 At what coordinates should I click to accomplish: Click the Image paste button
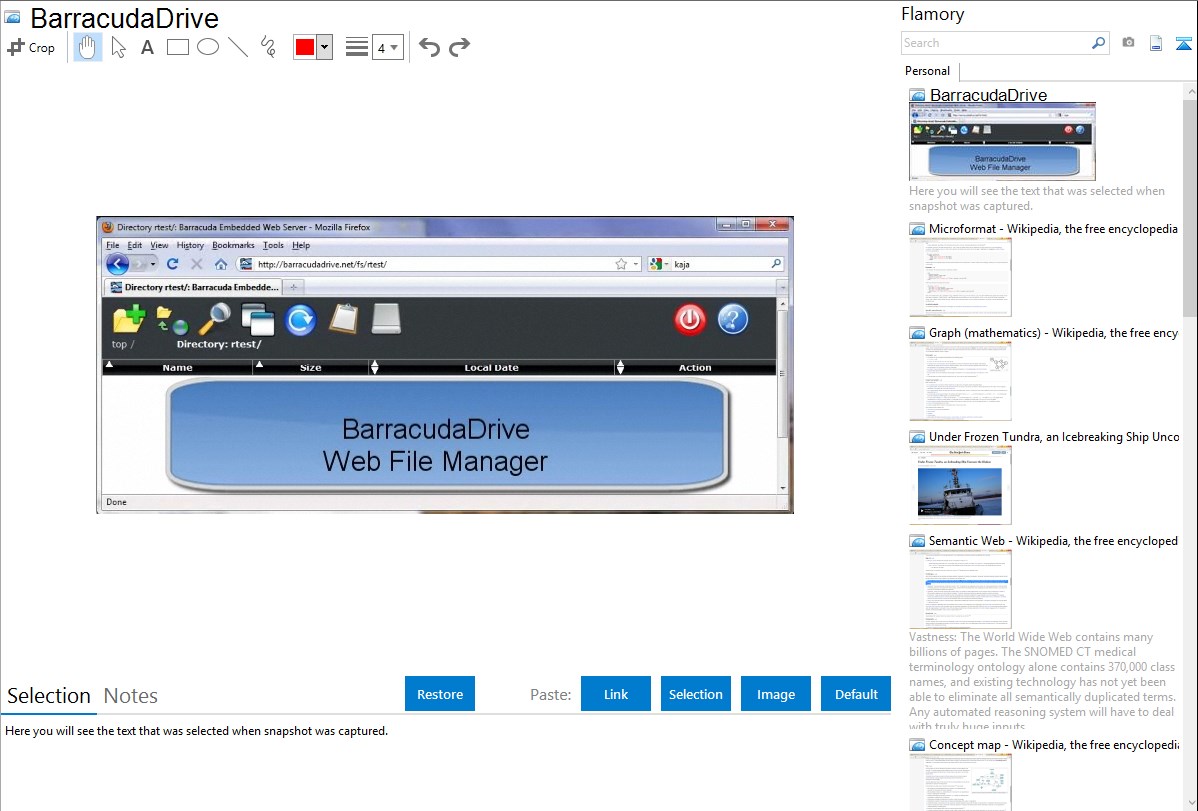775,694
